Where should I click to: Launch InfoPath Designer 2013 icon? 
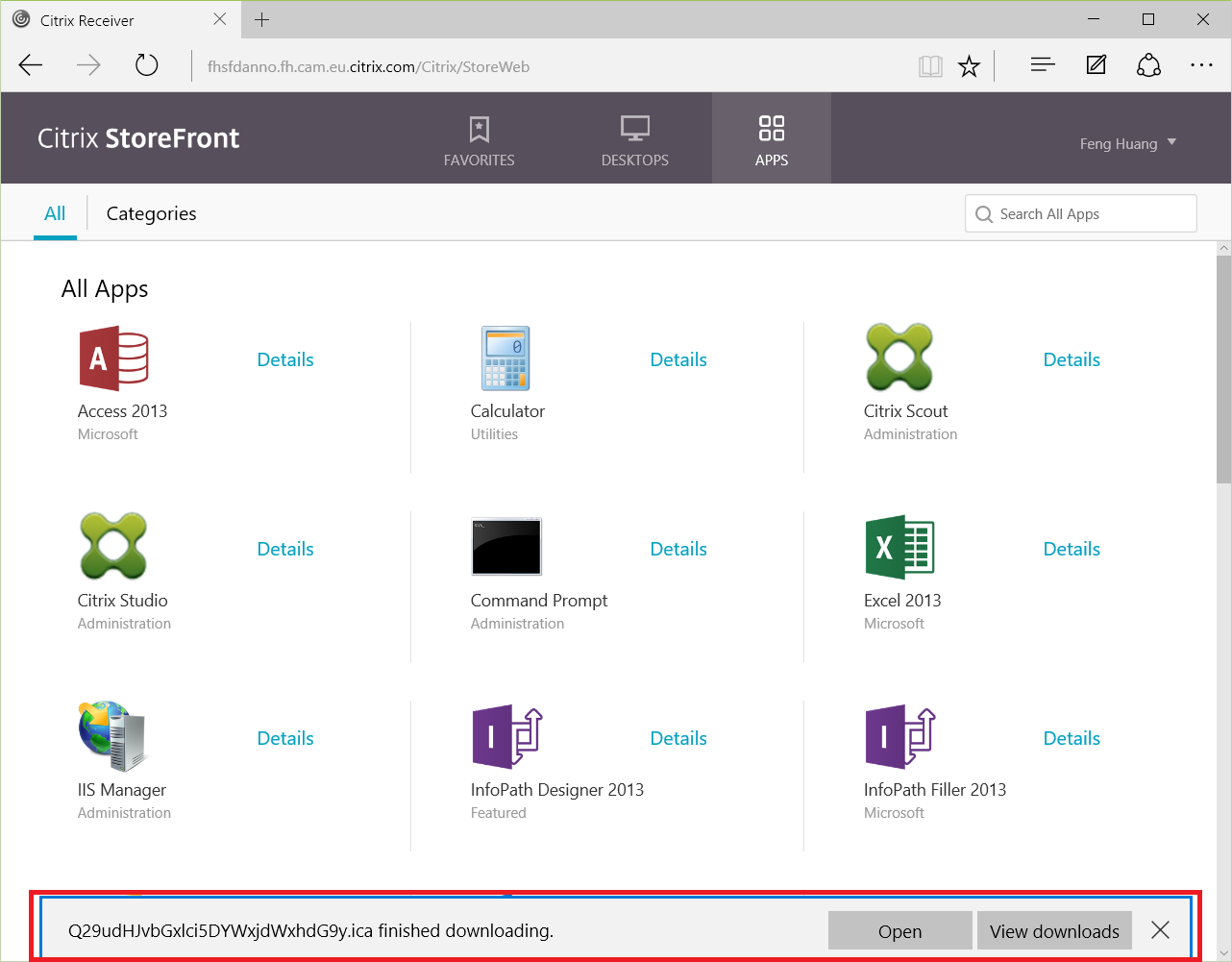click(x=505, y=736)
